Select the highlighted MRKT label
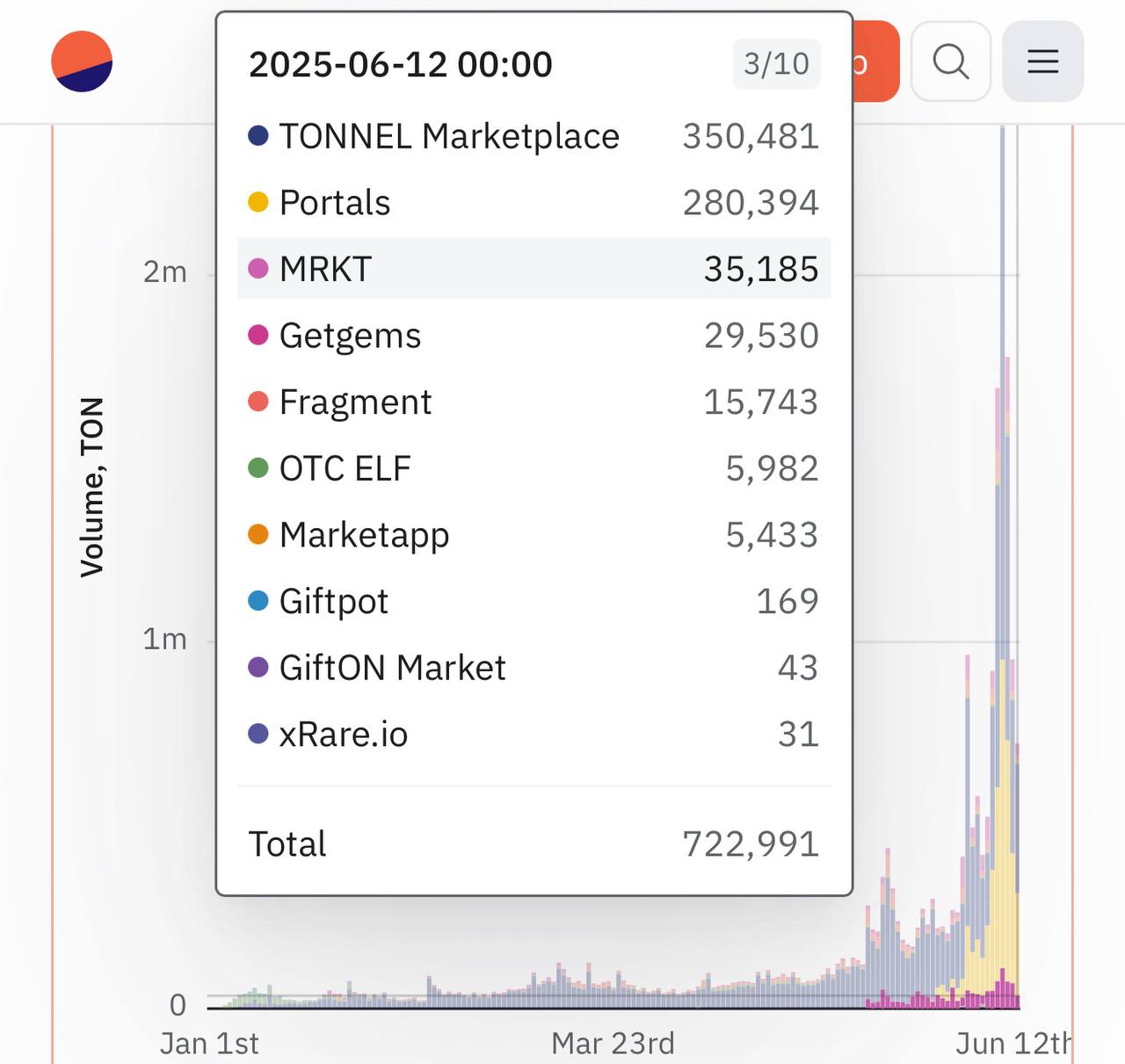This screenshot has height=1064, width=1125. coord(325,269)
